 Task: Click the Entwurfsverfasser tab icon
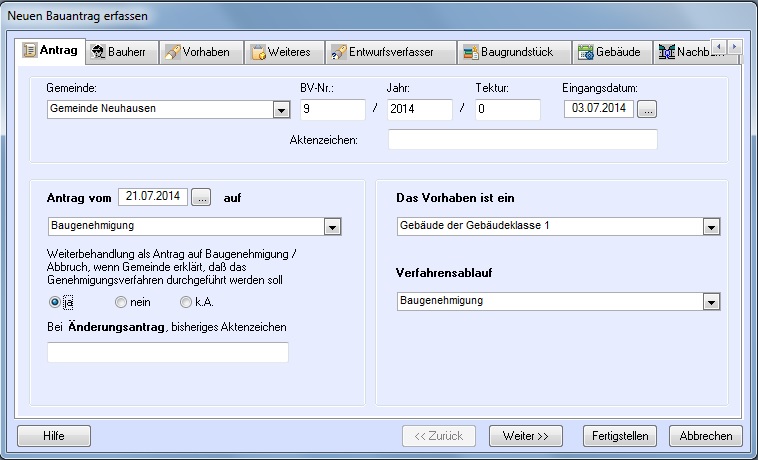coord(339,52)
